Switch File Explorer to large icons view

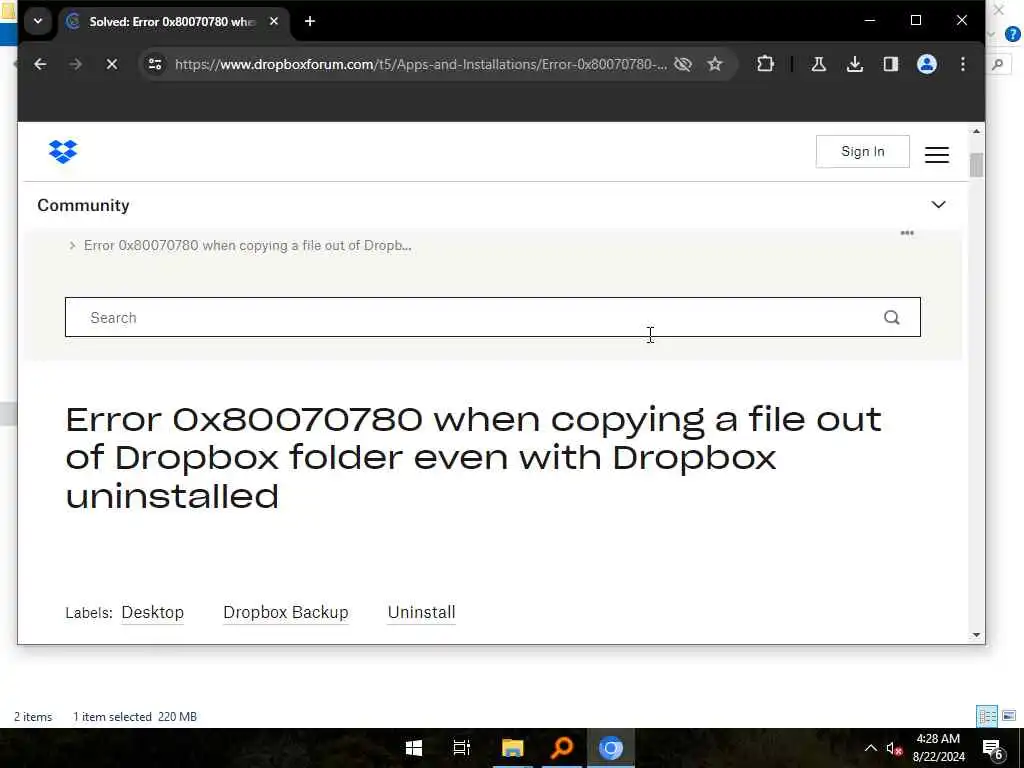coord(1009,716)
